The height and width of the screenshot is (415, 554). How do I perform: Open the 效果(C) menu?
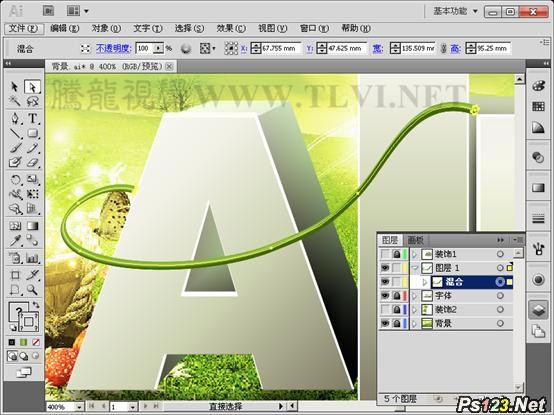coord(231,28)
